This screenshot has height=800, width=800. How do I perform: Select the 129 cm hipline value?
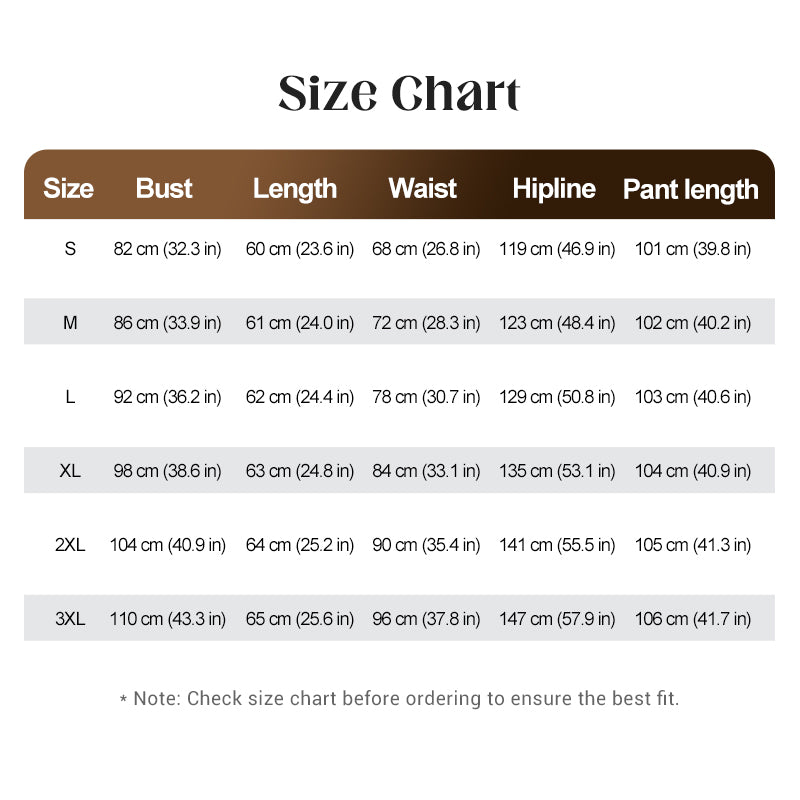[x=557, y=397]
